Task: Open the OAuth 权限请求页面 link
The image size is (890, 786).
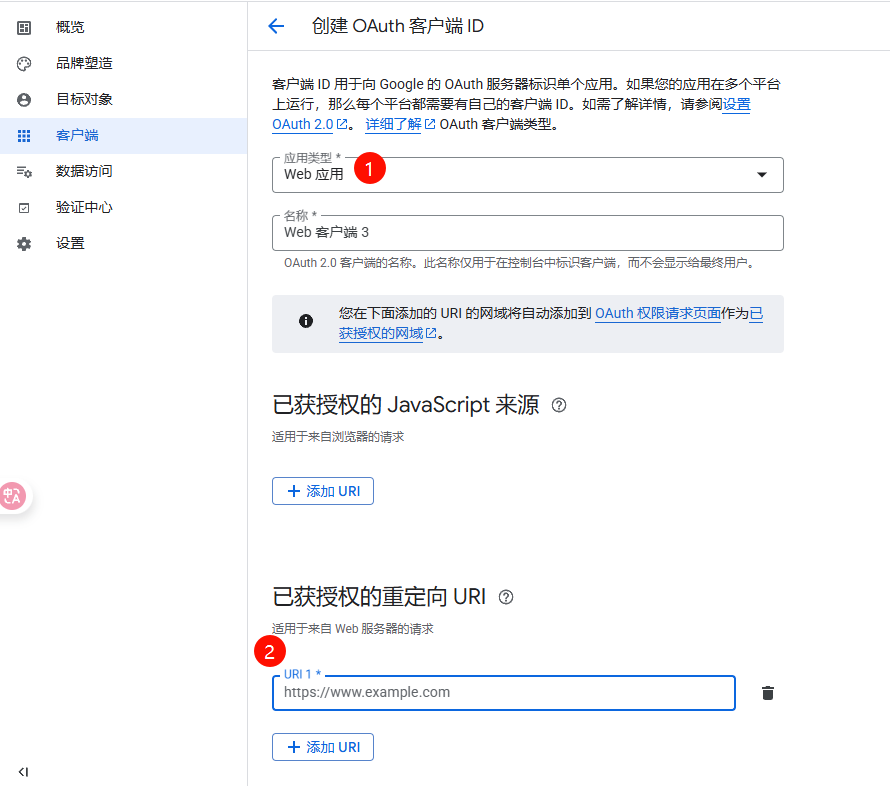Action: [x=657, y=313]
